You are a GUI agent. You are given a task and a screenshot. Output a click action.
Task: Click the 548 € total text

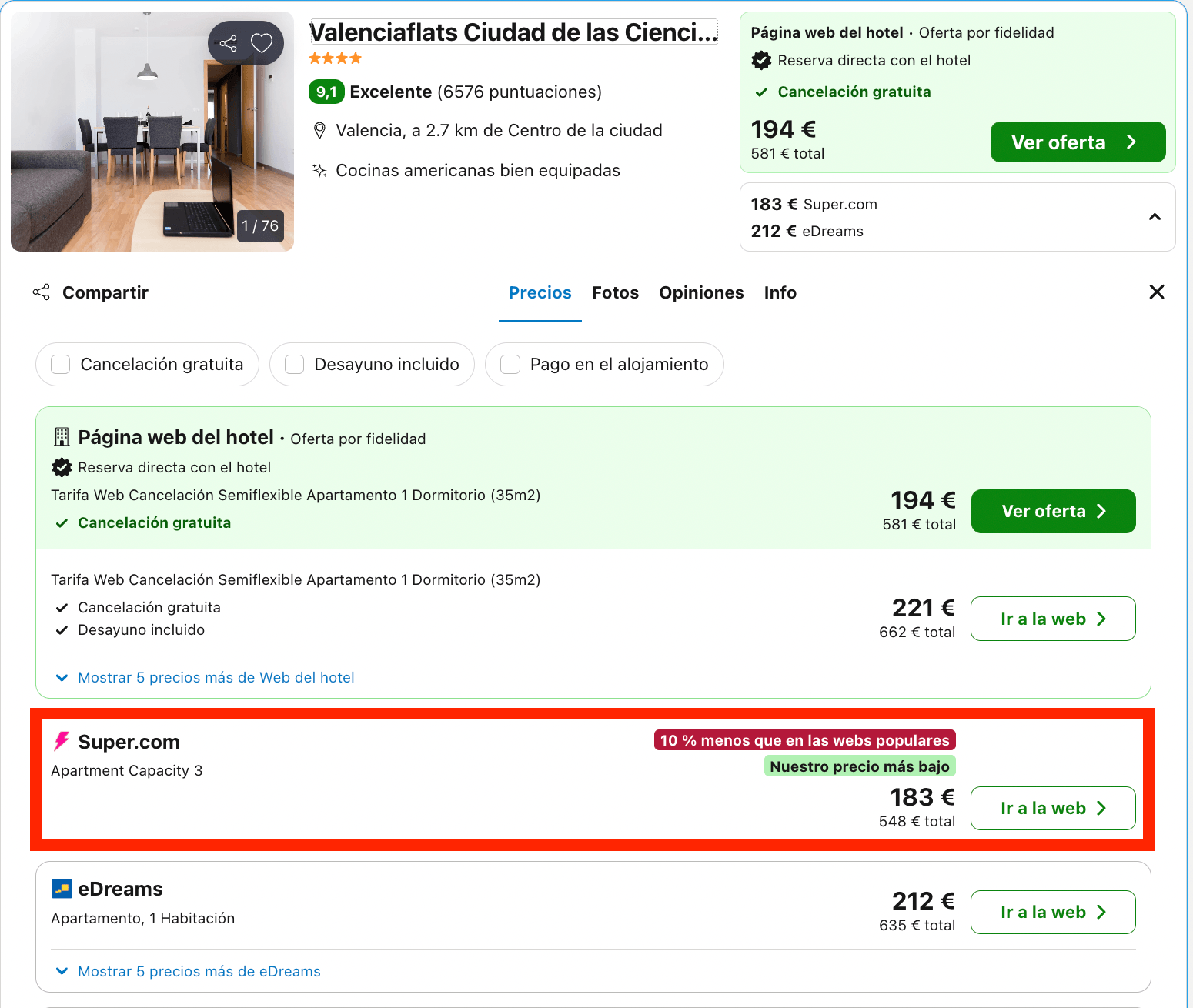pos(917,822)
